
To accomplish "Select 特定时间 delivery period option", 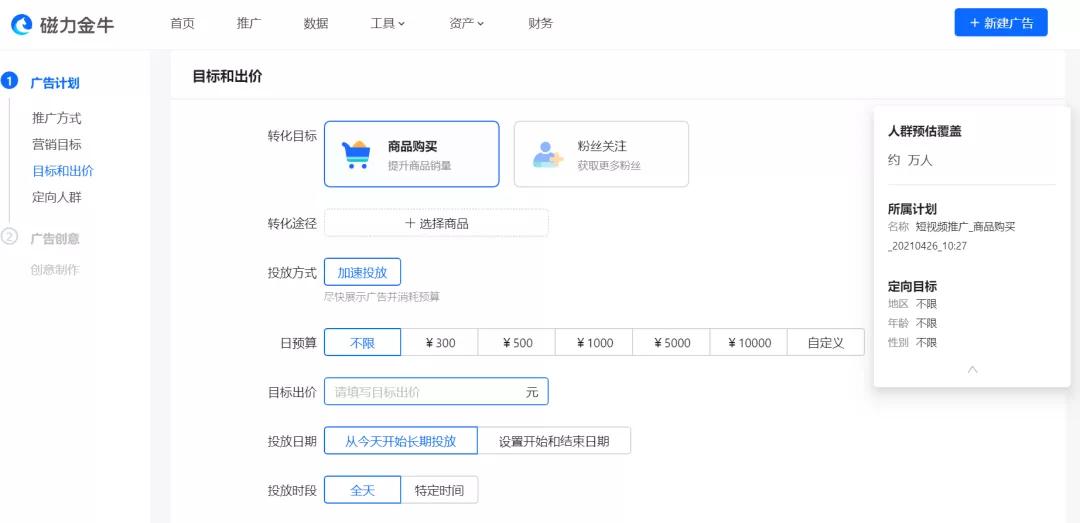I will pos(439,490).
